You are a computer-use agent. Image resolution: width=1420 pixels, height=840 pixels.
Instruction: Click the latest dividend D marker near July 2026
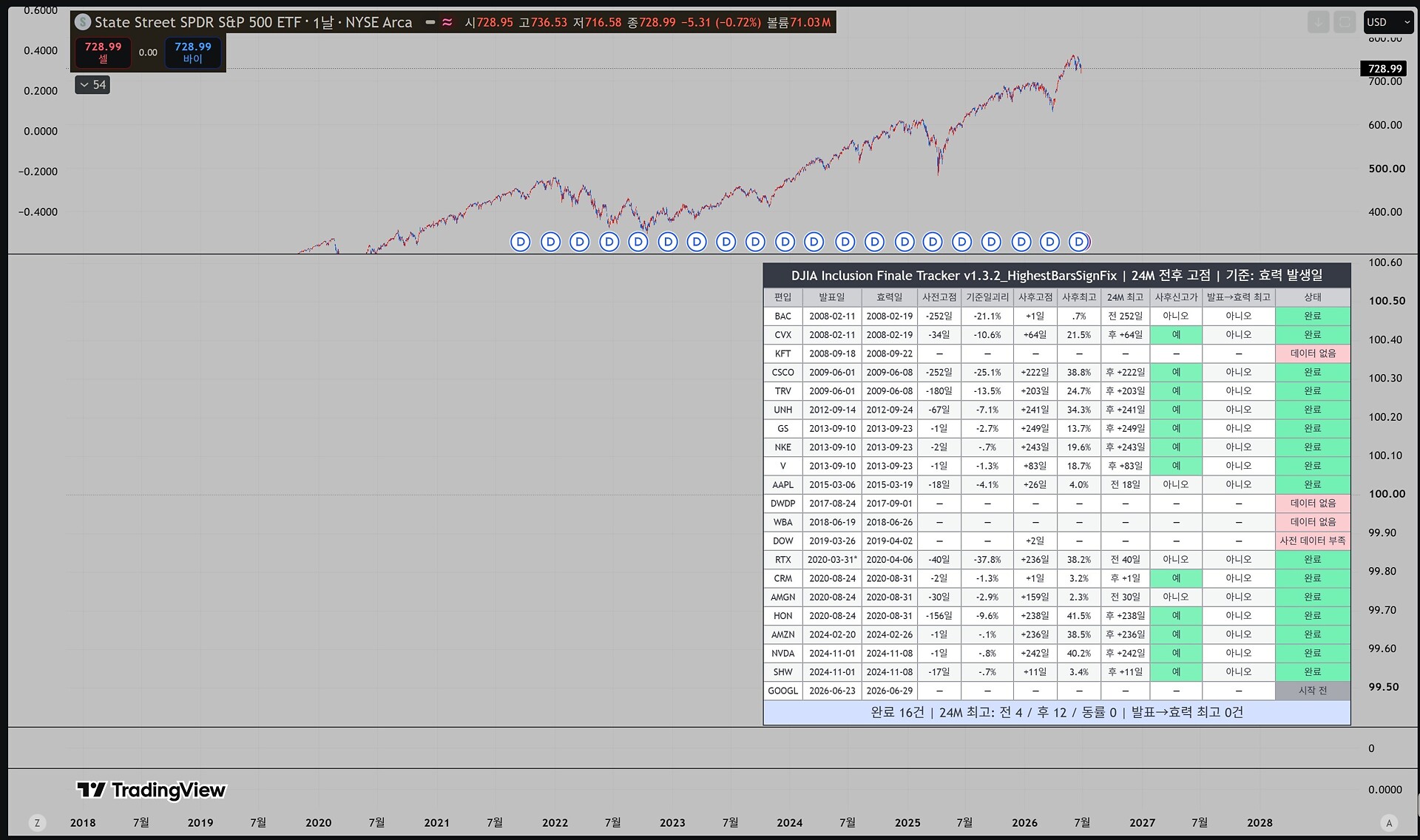click(x=1079, y=242)
